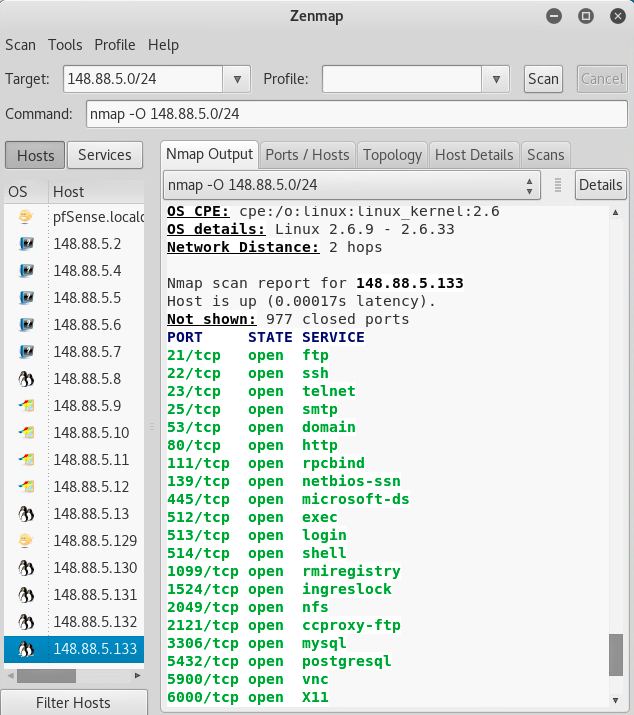Click the penguin icon next to 148.88.5.130
634x715 pixels.
pos(26,568)
